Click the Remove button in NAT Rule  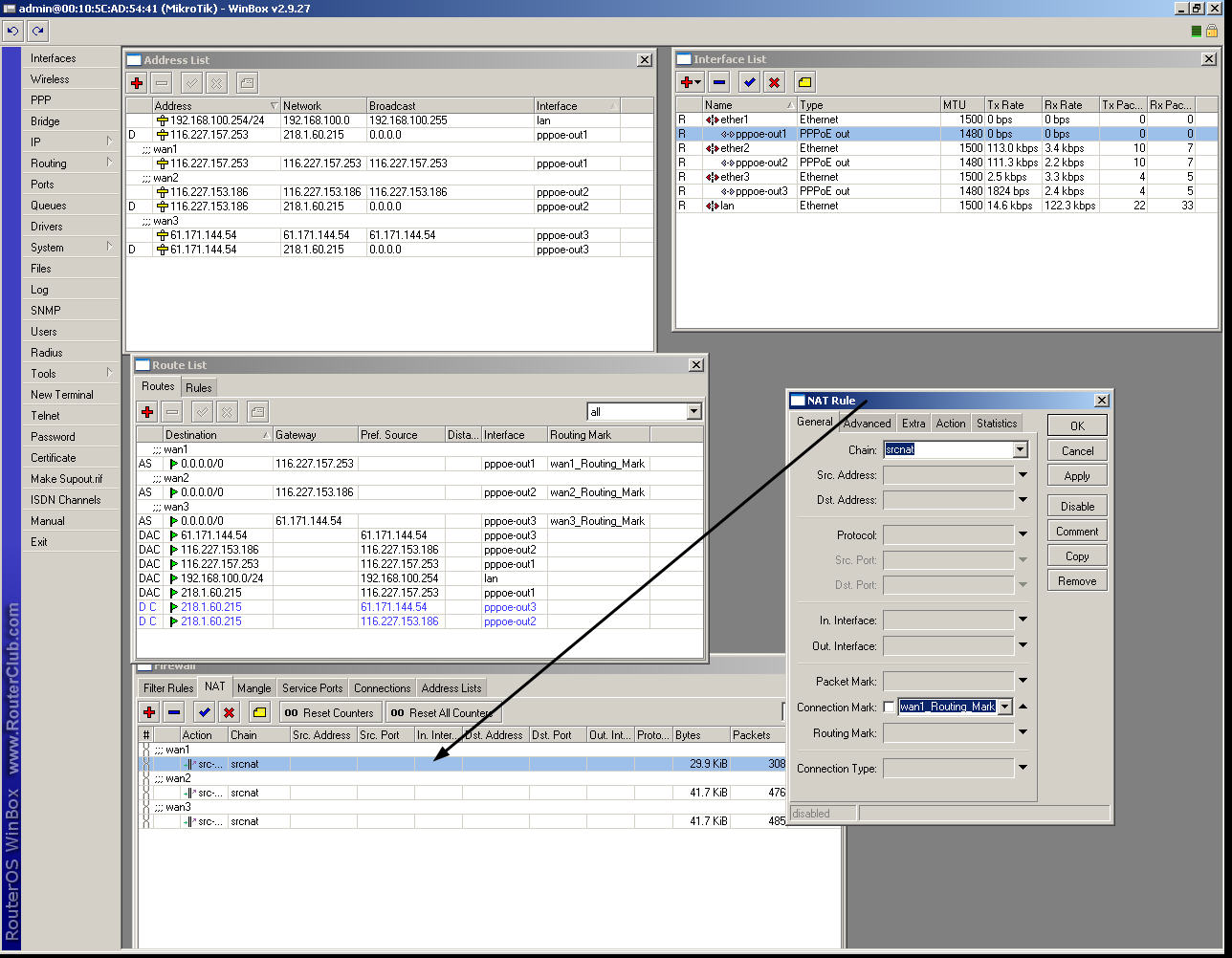(x=1077, y=580)
